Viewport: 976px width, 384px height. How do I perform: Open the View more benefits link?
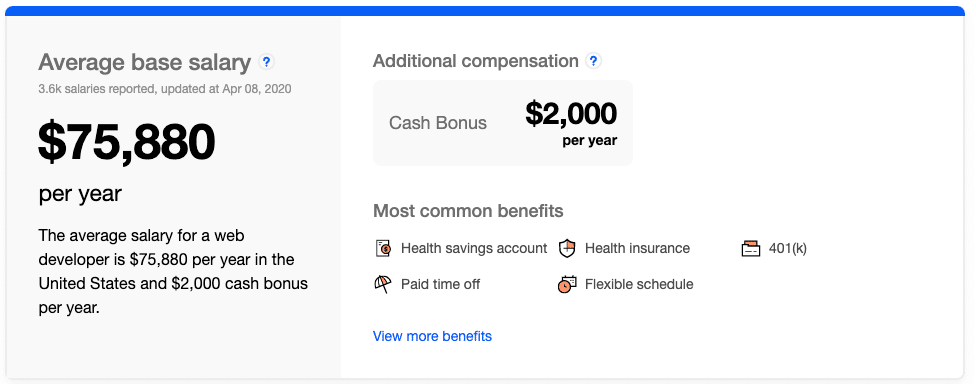tap(432, 336)
